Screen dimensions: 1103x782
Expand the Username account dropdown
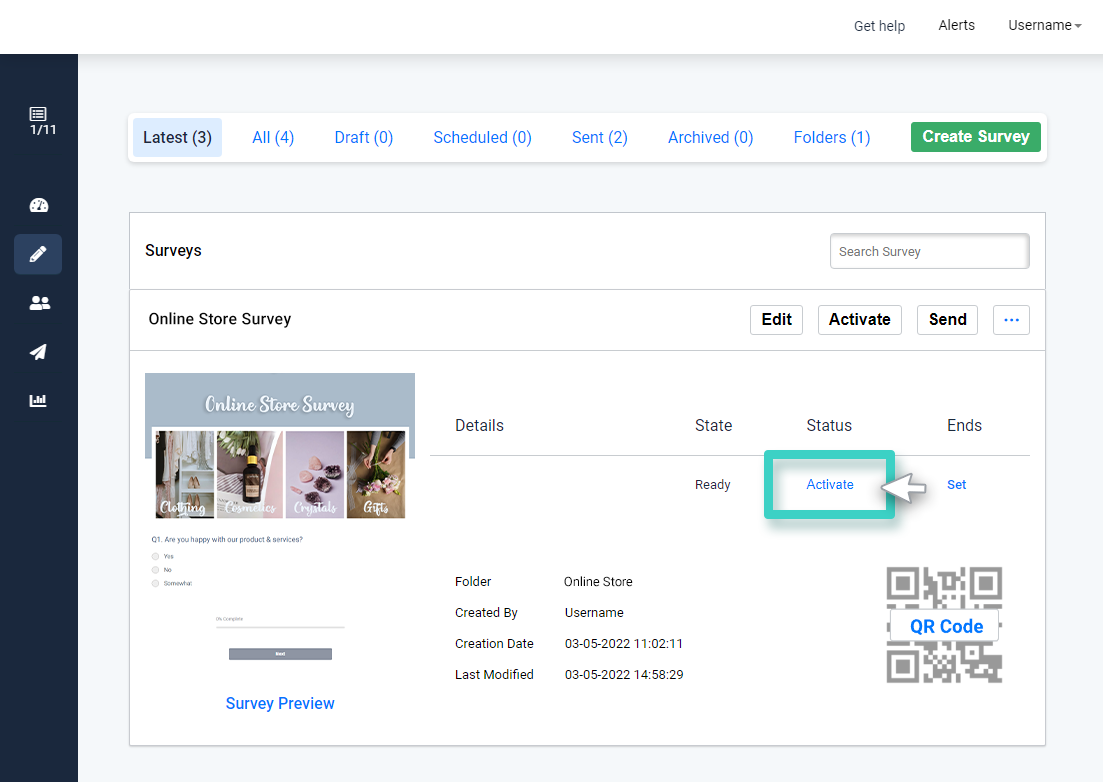[1045, 25]
